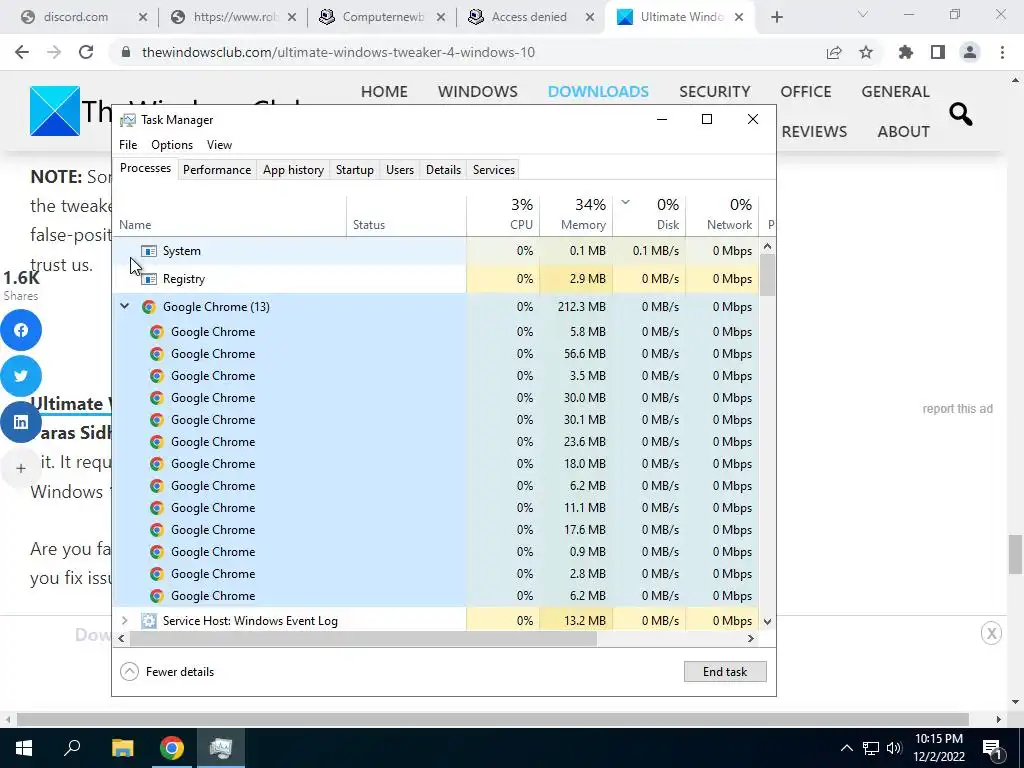Click the OFFICE navigation link
The height and width of the screenshot is (768, 1024).
click(x=805, y=91)
